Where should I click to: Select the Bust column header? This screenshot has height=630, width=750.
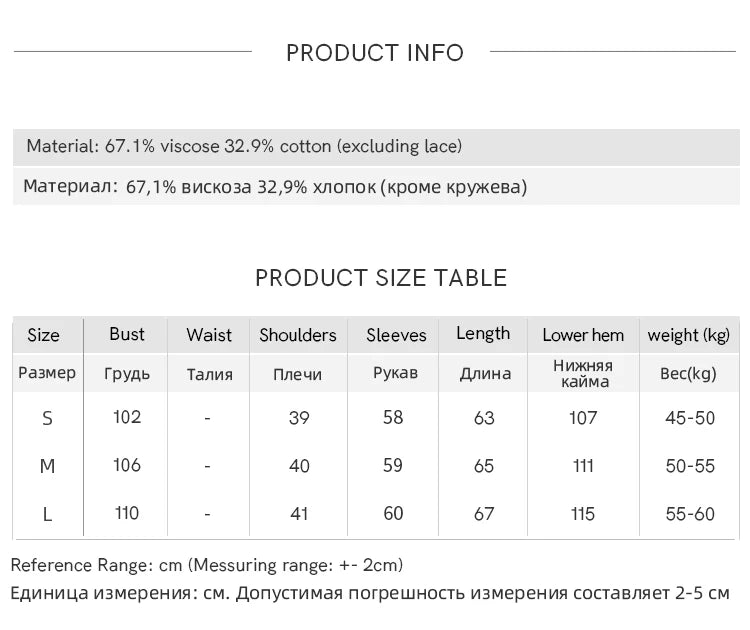127,334
